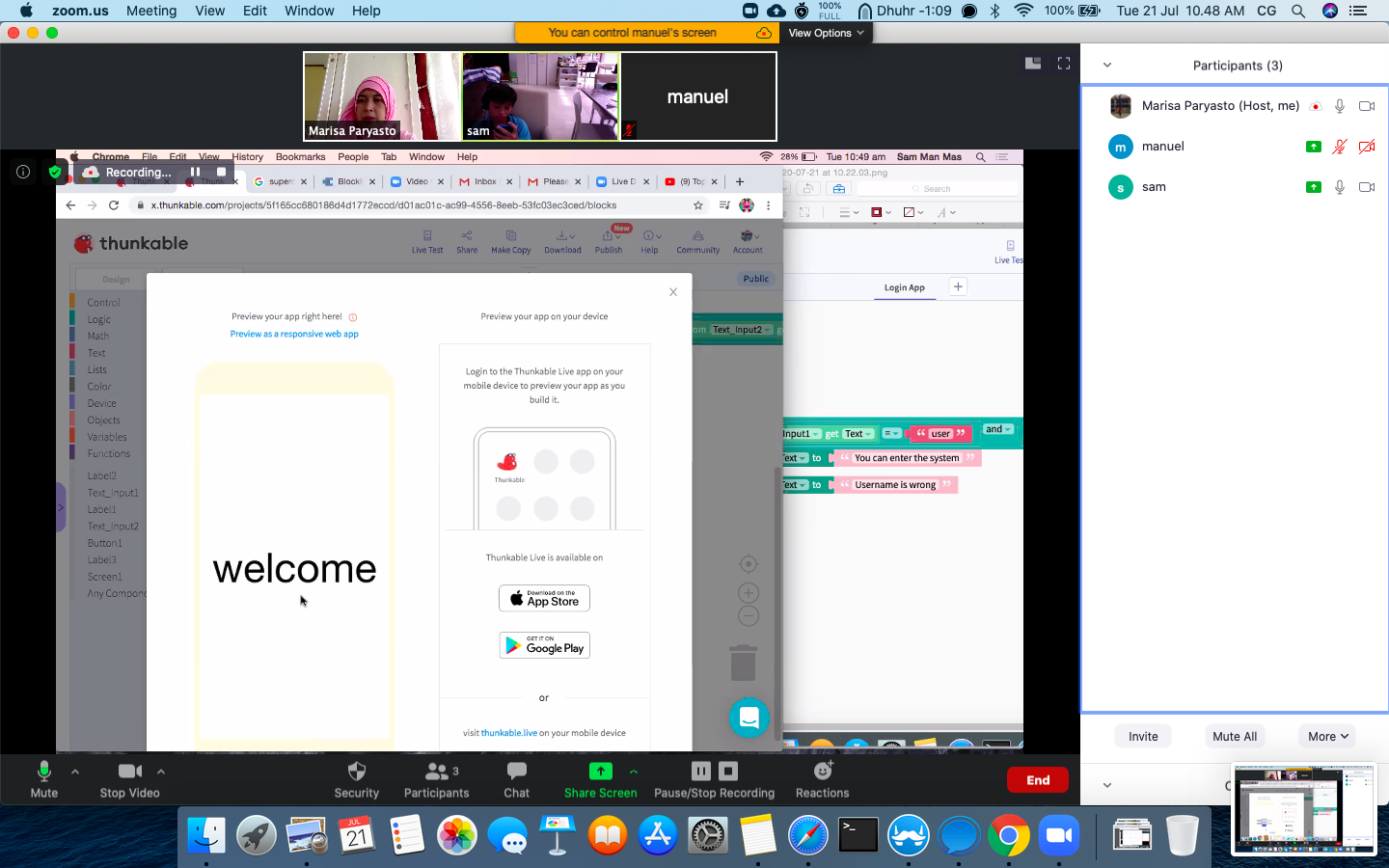
Task: Enter Zoom fullscreen mode icon
Action: tap(1064, 63)
